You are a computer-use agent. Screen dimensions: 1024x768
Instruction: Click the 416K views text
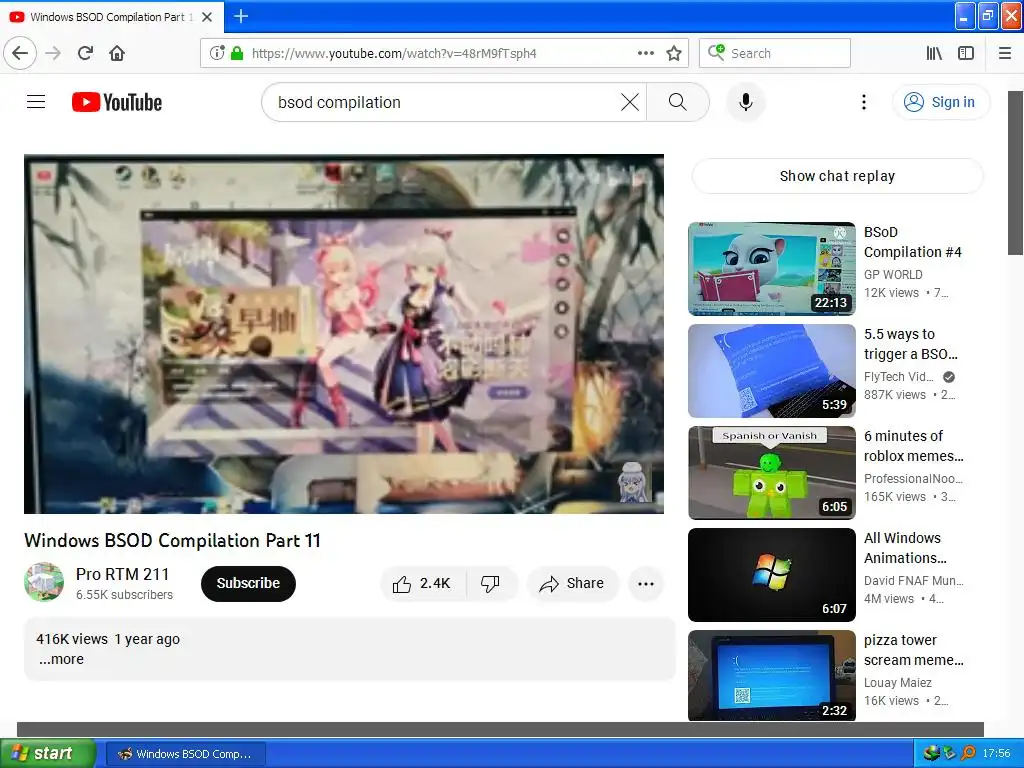[x=72, y=639]
